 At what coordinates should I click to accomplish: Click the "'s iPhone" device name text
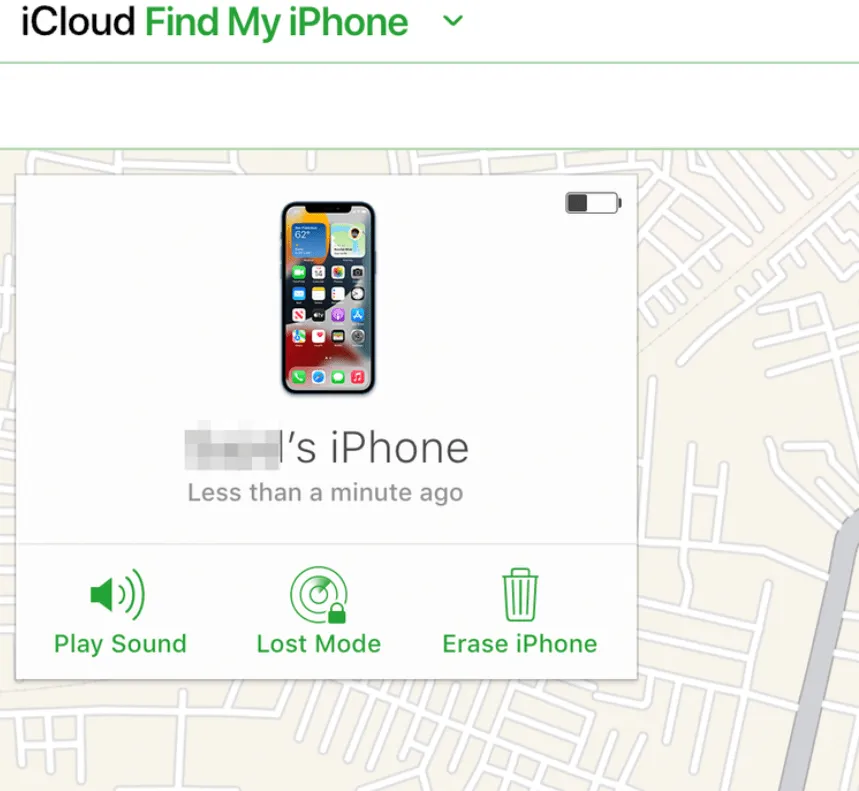(375, 448)
